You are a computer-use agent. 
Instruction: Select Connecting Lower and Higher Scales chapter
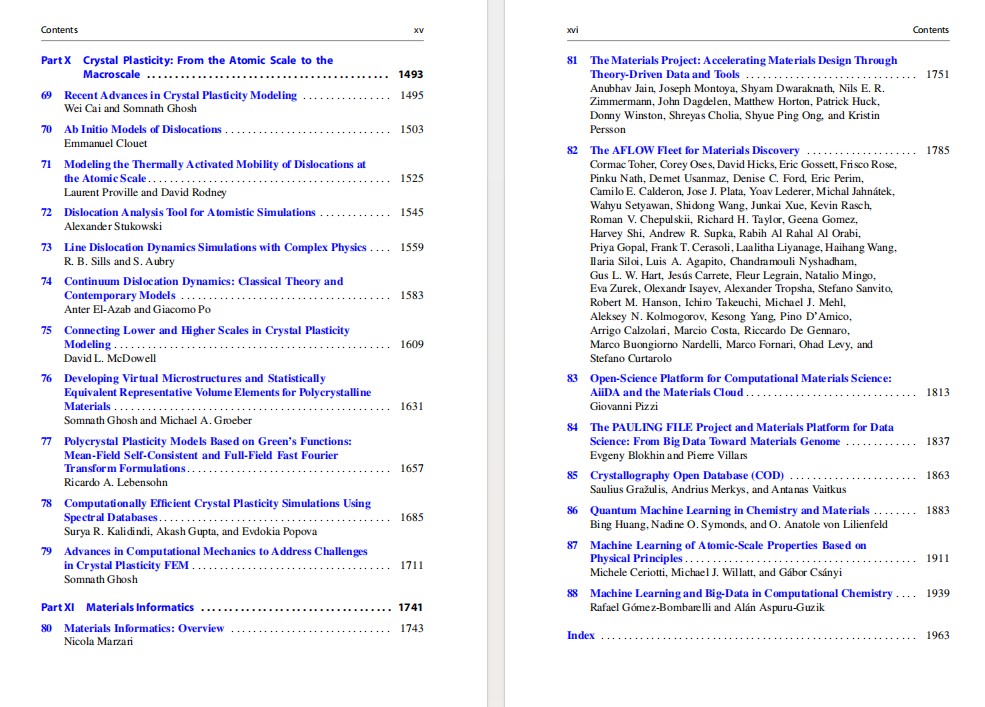(207, 337)
